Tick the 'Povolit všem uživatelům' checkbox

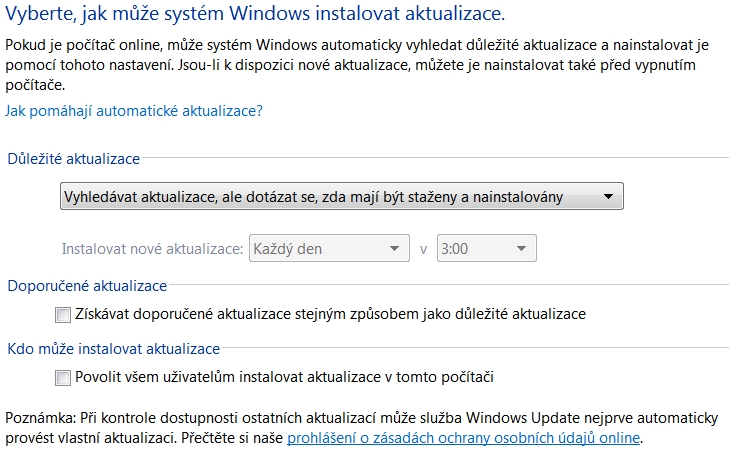tap(64, 378)
